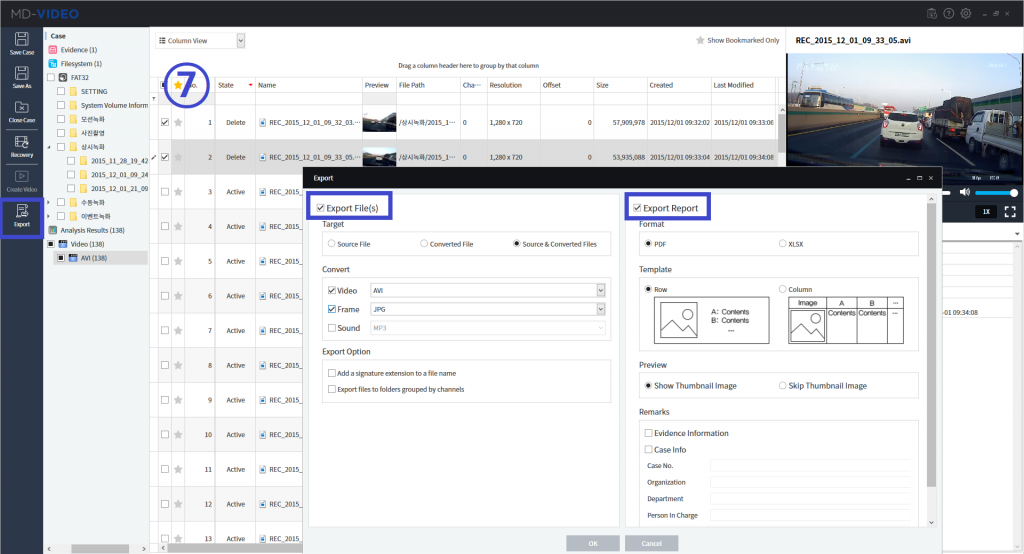Bookmark star for row 1 file
Image resolution: width=1024 pixels, height=554 pixels.
pos(178,122)
